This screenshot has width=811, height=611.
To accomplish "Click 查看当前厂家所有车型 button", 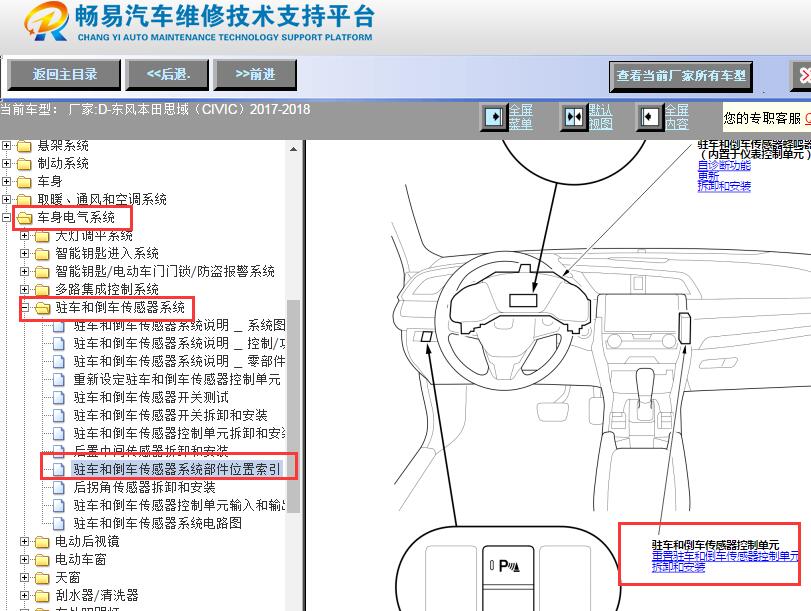I will click(x=681, y=77).
